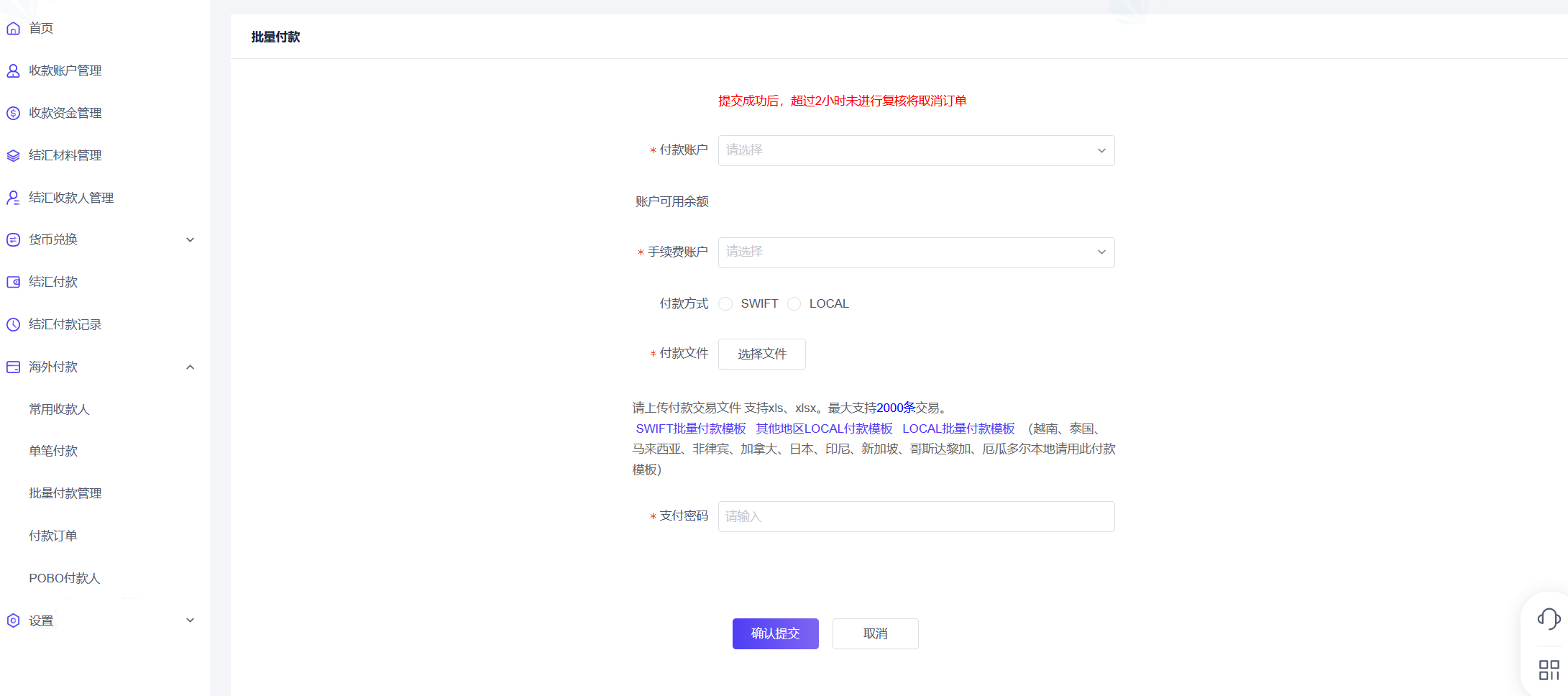This screenshot has width=1568, height=696.
Task: Download the SWIFT批量付款模板 link
Action: 690,429
